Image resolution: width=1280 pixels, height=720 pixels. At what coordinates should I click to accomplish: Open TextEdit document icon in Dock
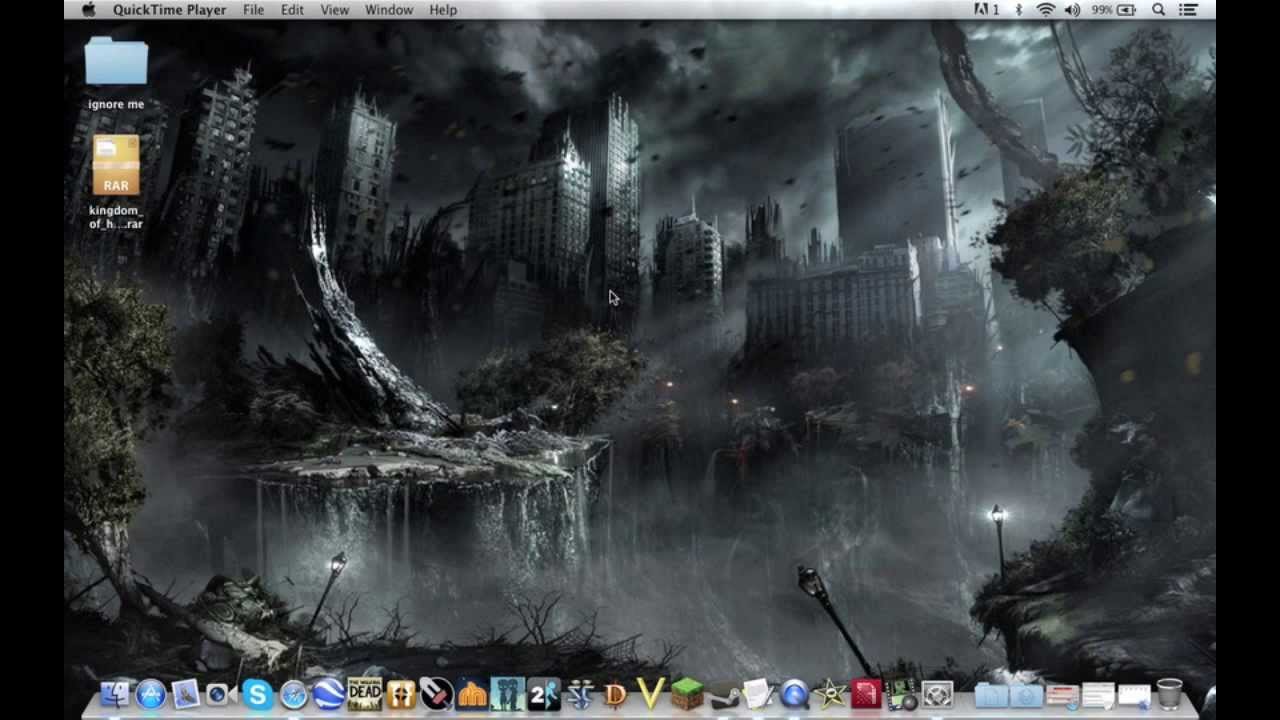tap(759, 694)
